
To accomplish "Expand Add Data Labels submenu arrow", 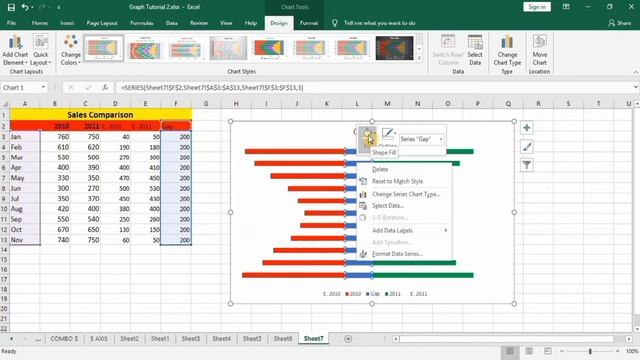I will (x=446, y=230).
